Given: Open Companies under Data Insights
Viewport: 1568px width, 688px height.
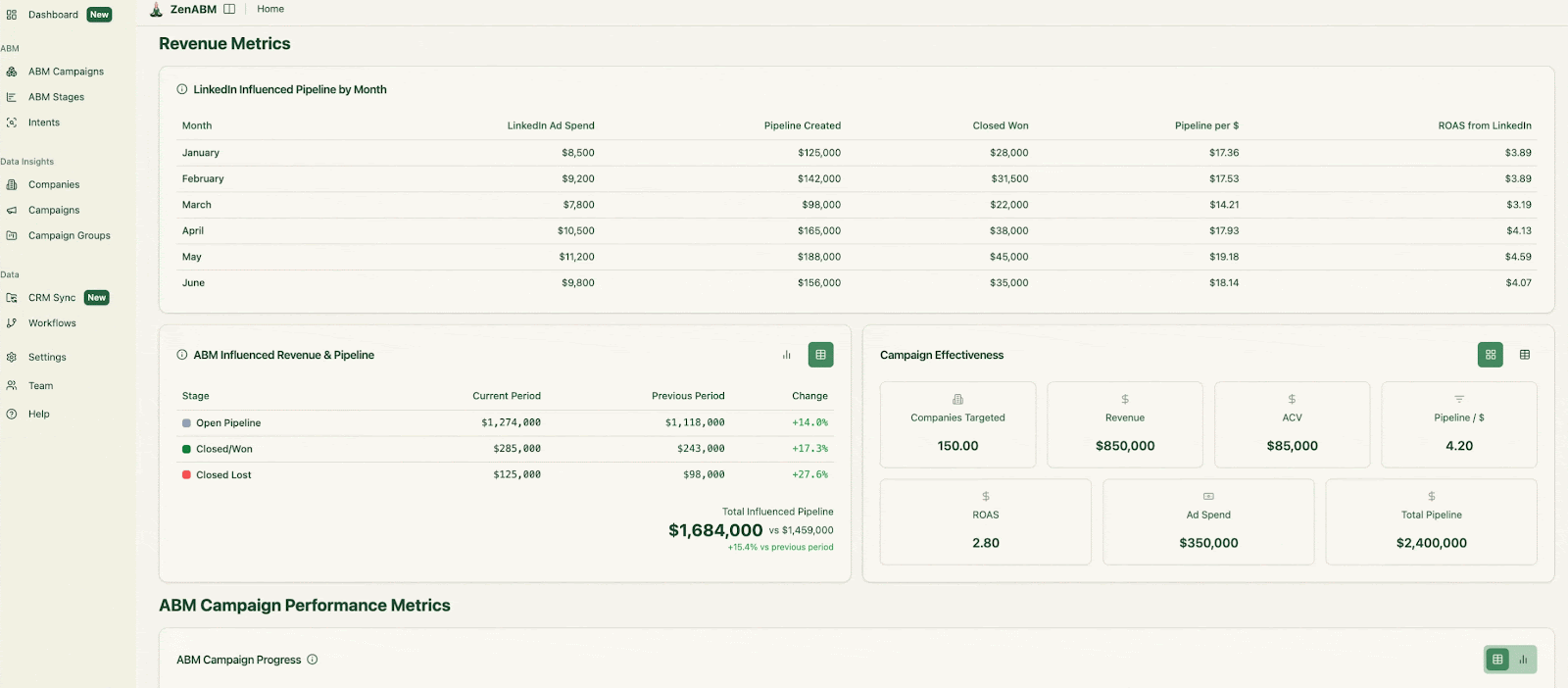Looking at the screenshot, I should pyautogui.click(x=54, y=184).
